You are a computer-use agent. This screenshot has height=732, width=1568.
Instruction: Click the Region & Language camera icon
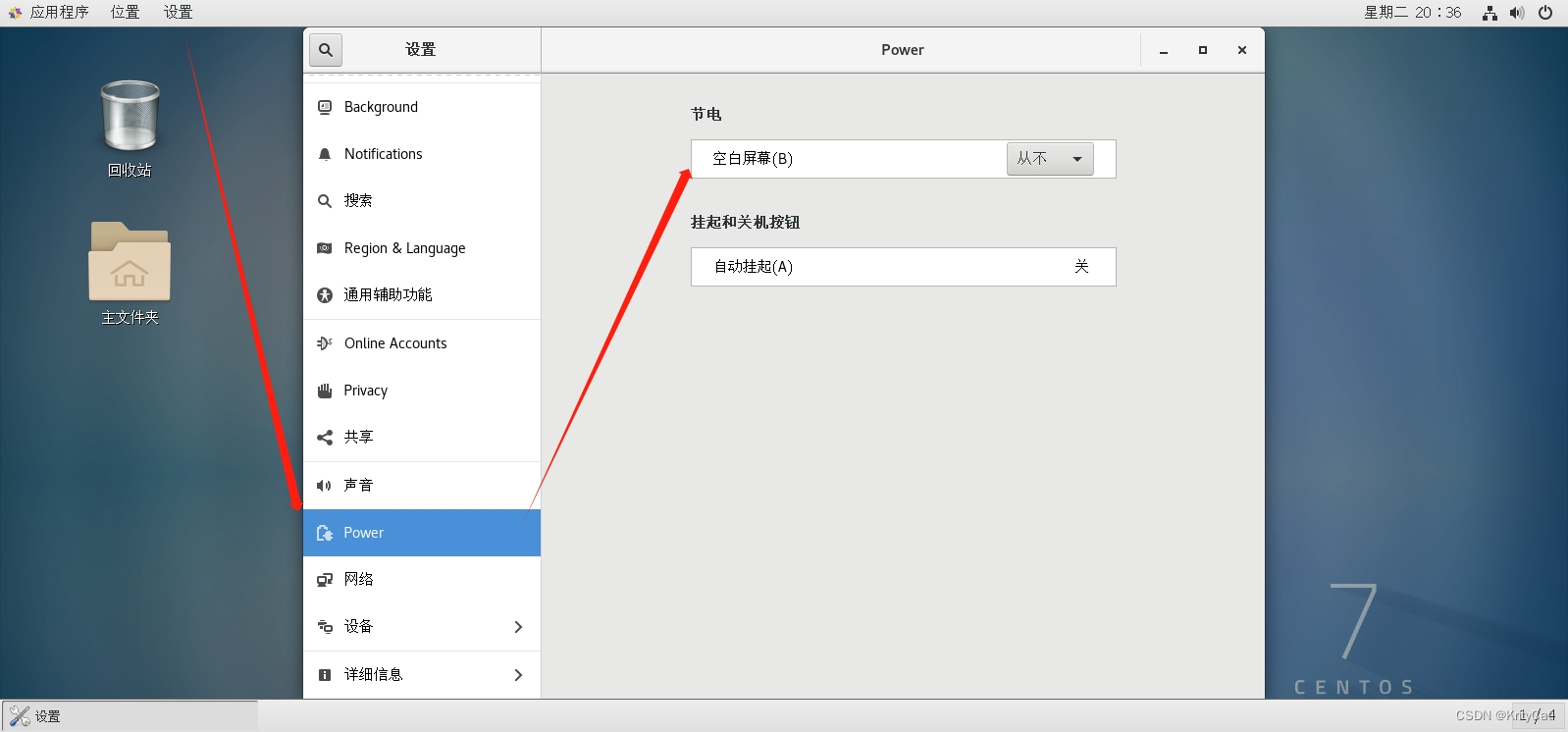pos(325,248)
